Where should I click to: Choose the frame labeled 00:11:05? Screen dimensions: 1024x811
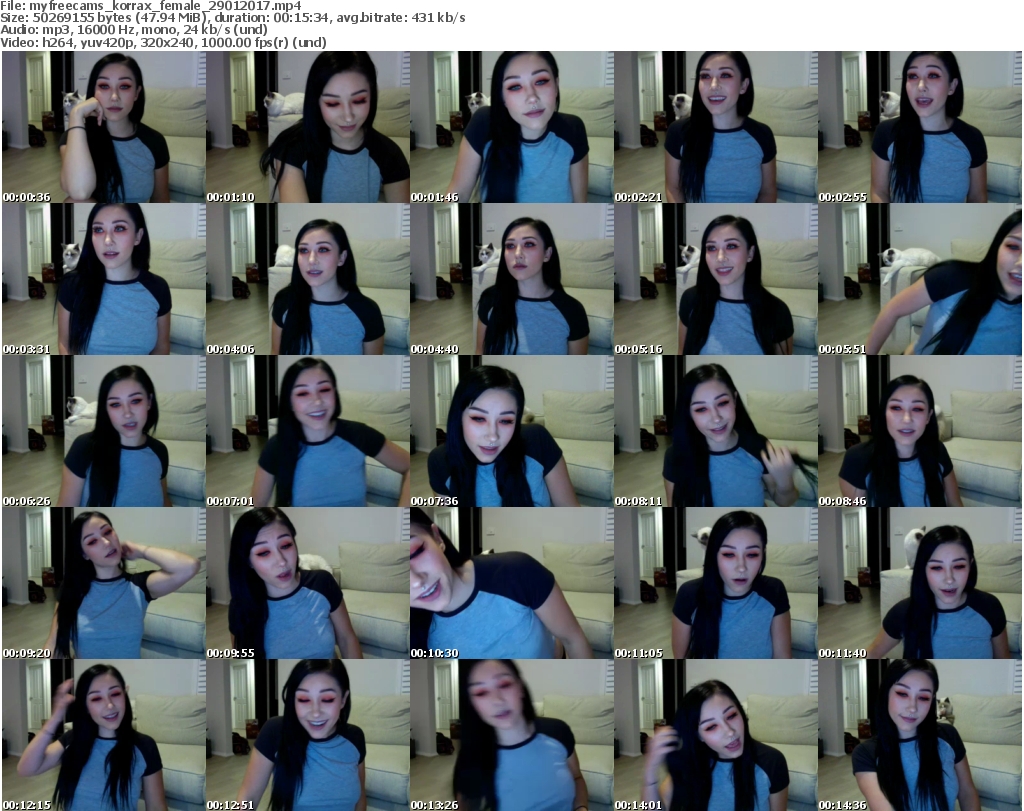(716, 583)
